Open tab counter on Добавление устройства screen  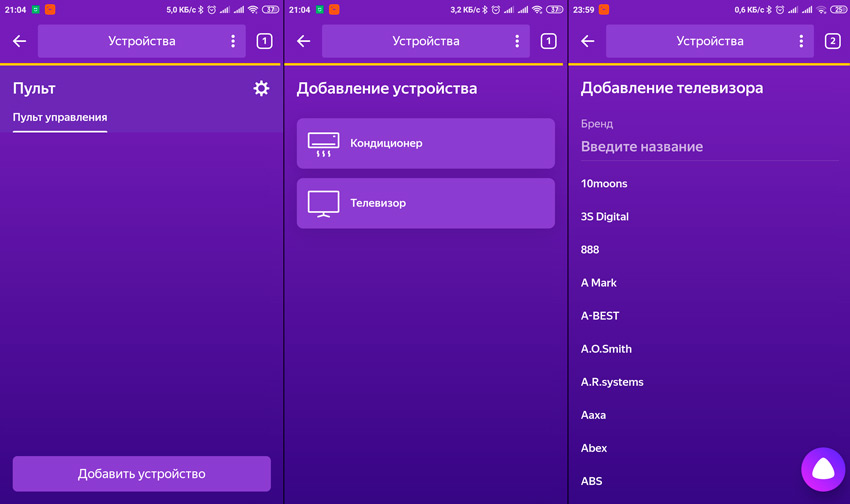pyautogui.click(x=549, y=41)
